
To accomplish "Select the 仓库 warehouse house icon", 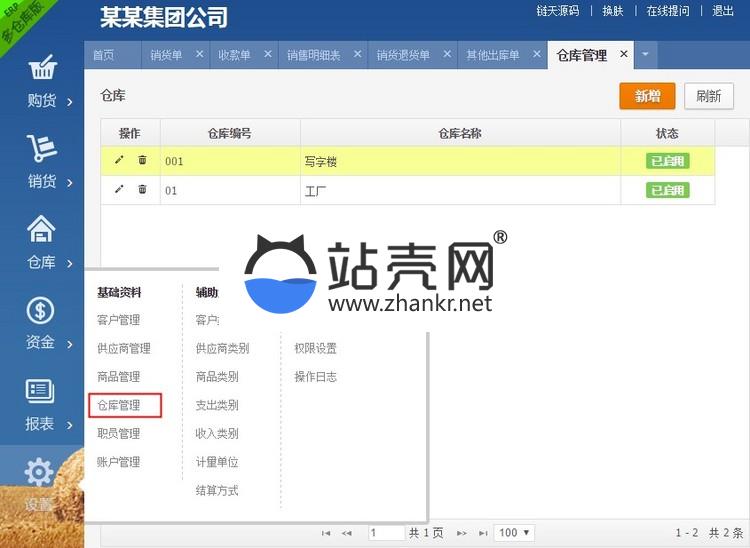I will 41,229.
